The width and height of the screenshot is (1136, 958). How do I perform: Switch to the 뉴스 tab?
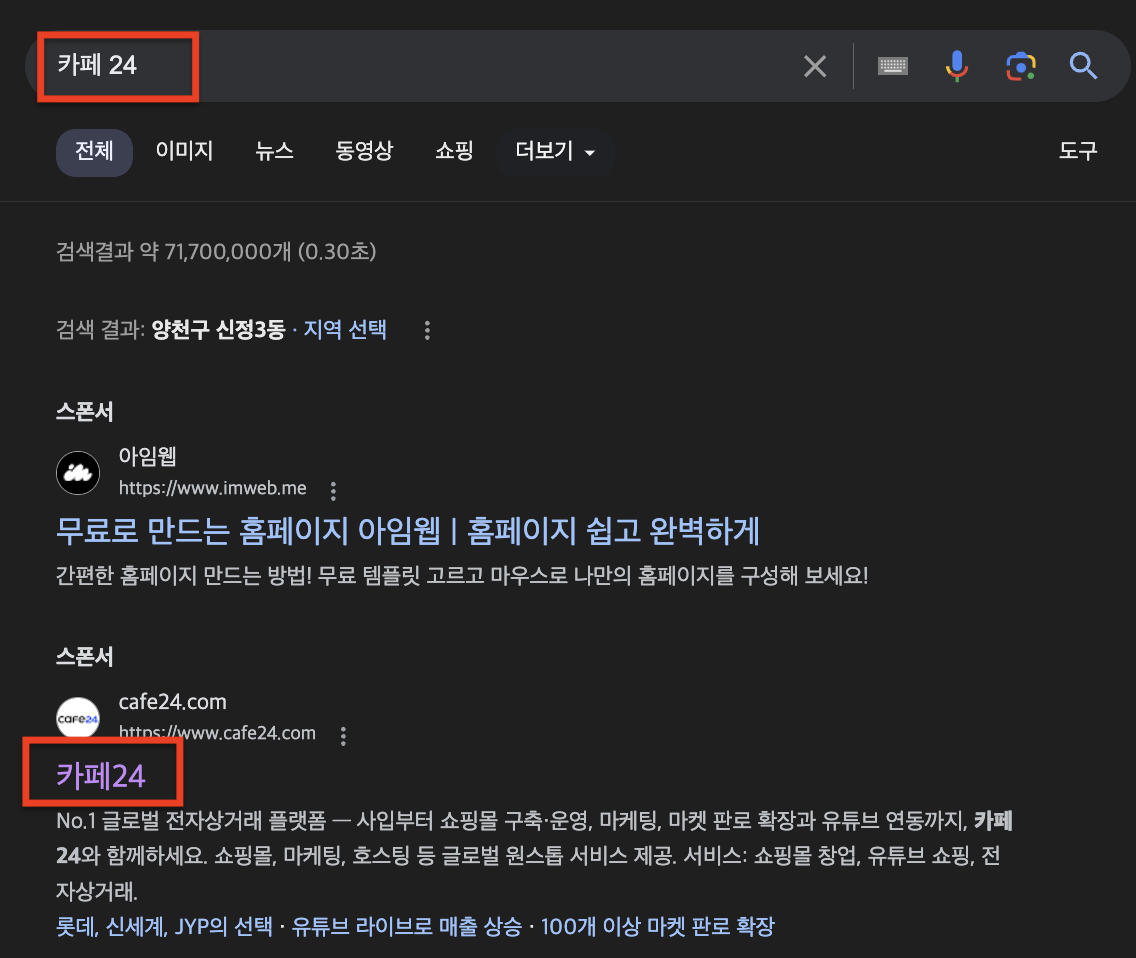point(275,151)
